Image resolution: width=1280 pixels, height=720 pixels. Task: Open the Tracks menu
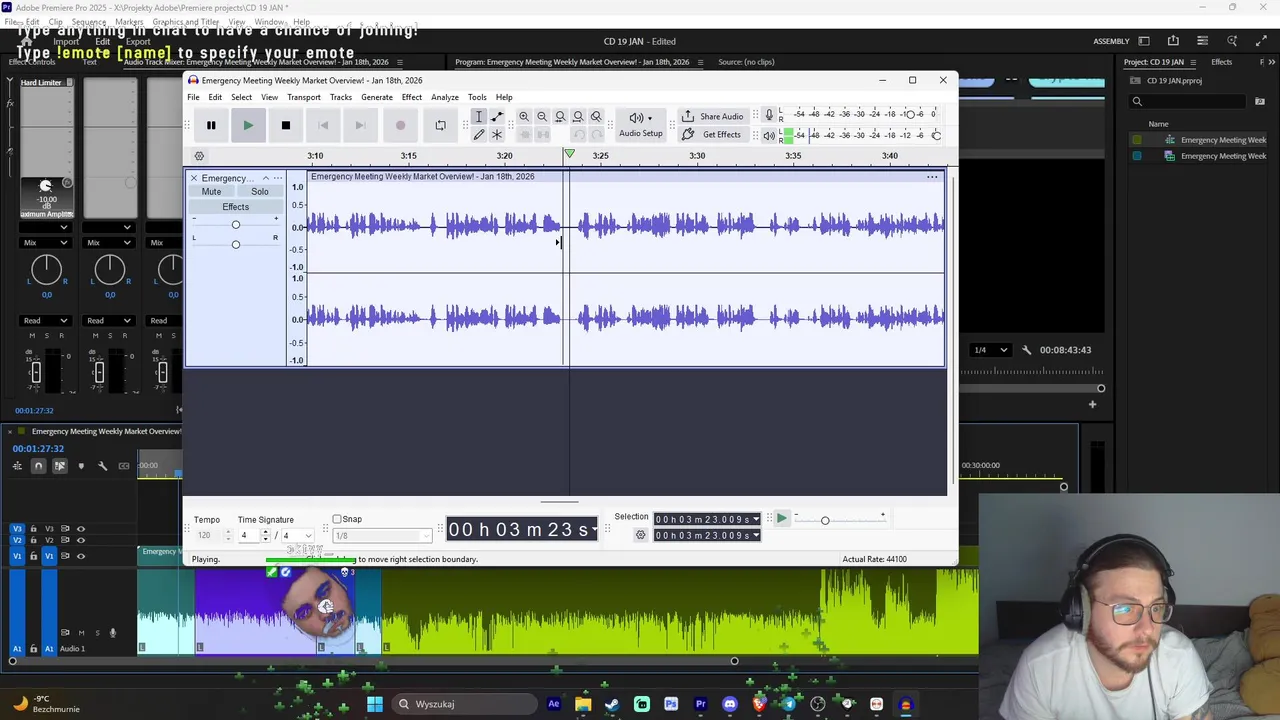(341, 97)
